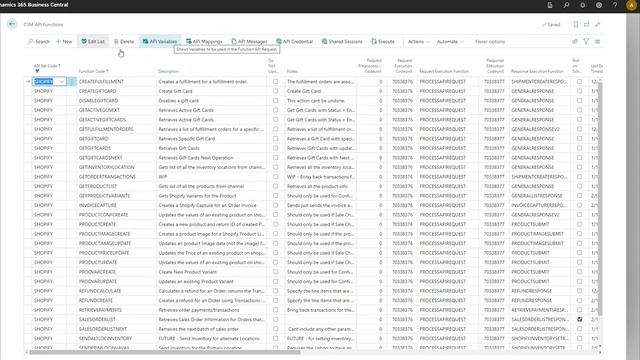
Task: Open API Set Code dropdown in first row
Action: tap(62, 82)
